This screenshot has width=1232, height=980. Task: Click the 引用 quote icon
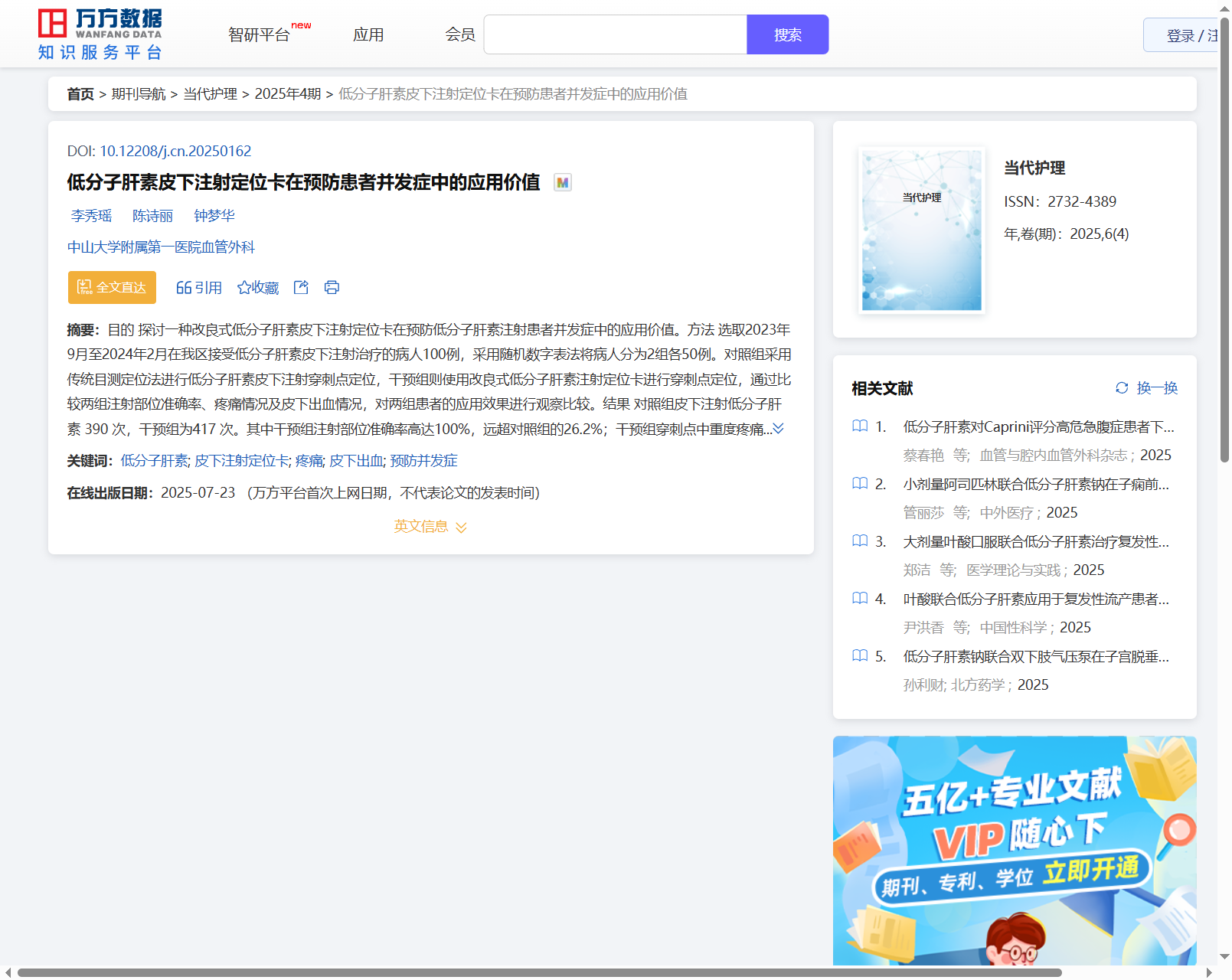pos(184,288)
